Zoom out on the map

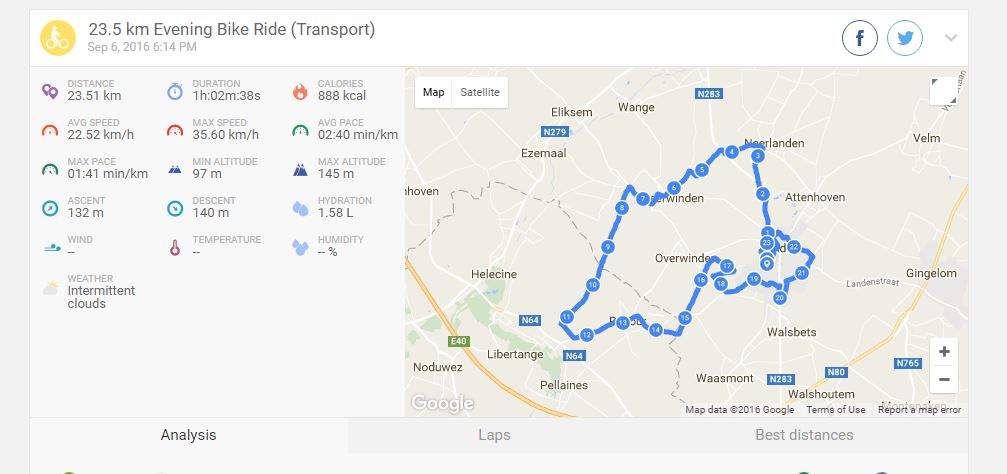click(944, 380)
